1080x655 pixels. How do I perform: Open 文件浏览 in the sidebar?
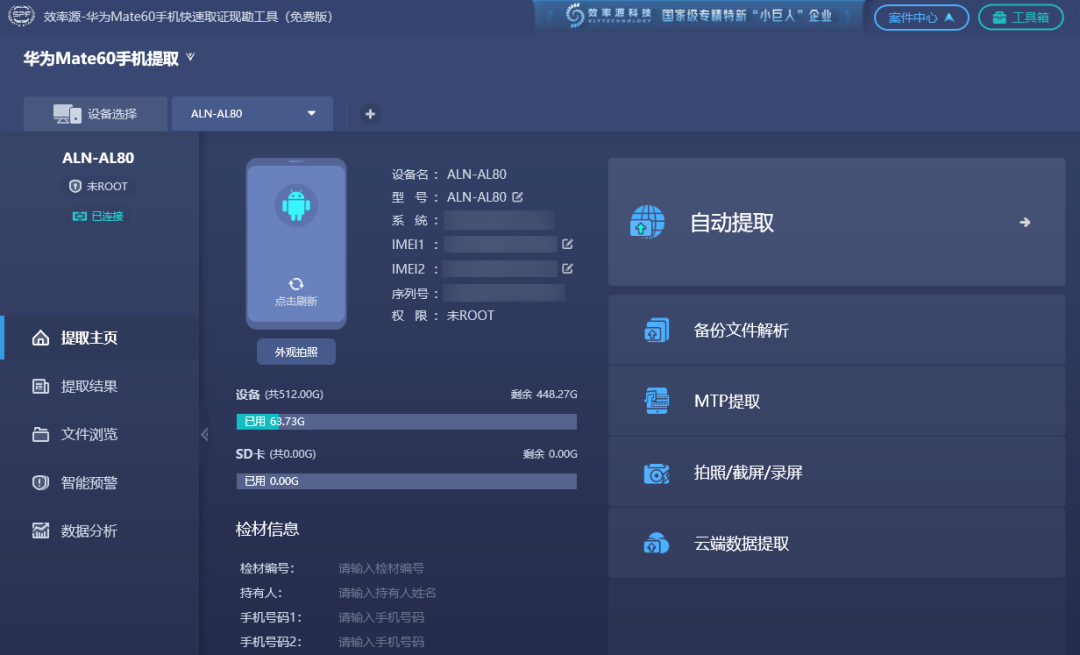(x=100, y=435)
